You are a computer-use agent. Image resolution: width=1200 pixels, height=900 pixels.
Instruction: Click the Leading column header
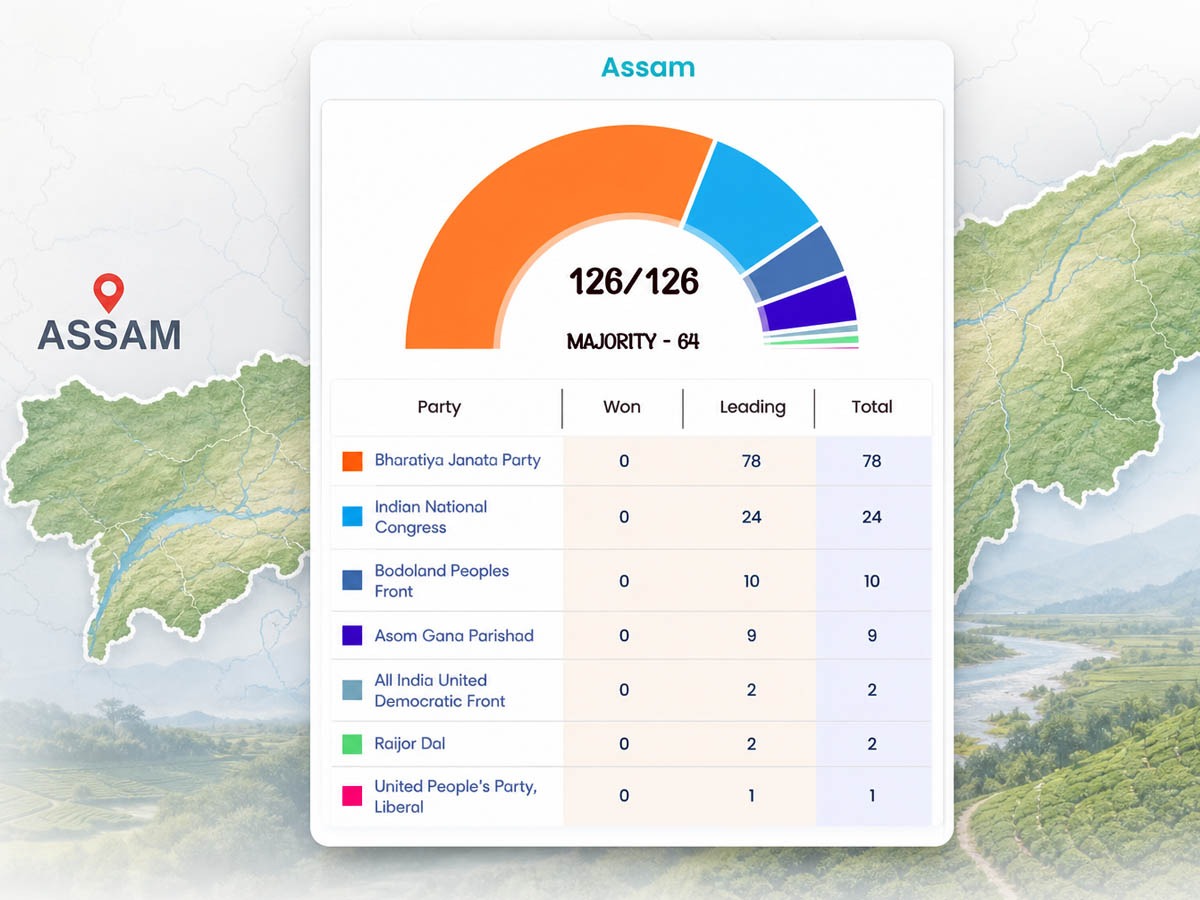click(x=752, y=407)
